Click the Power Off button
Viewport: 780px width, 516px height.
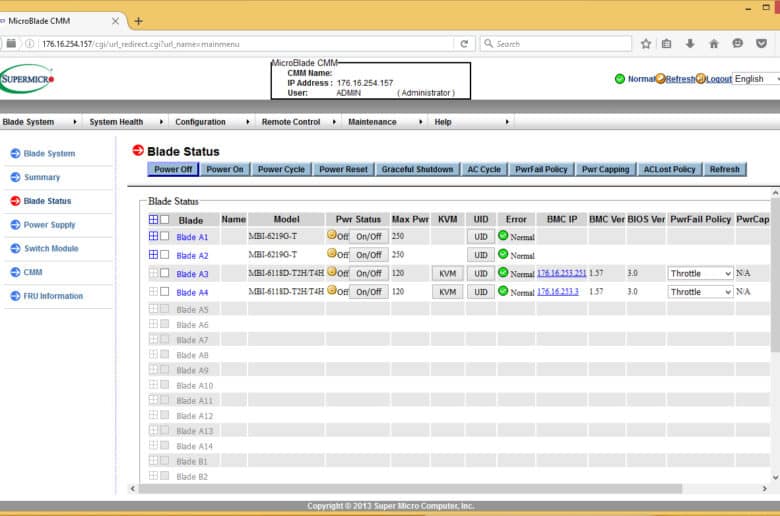pos(173,169)
